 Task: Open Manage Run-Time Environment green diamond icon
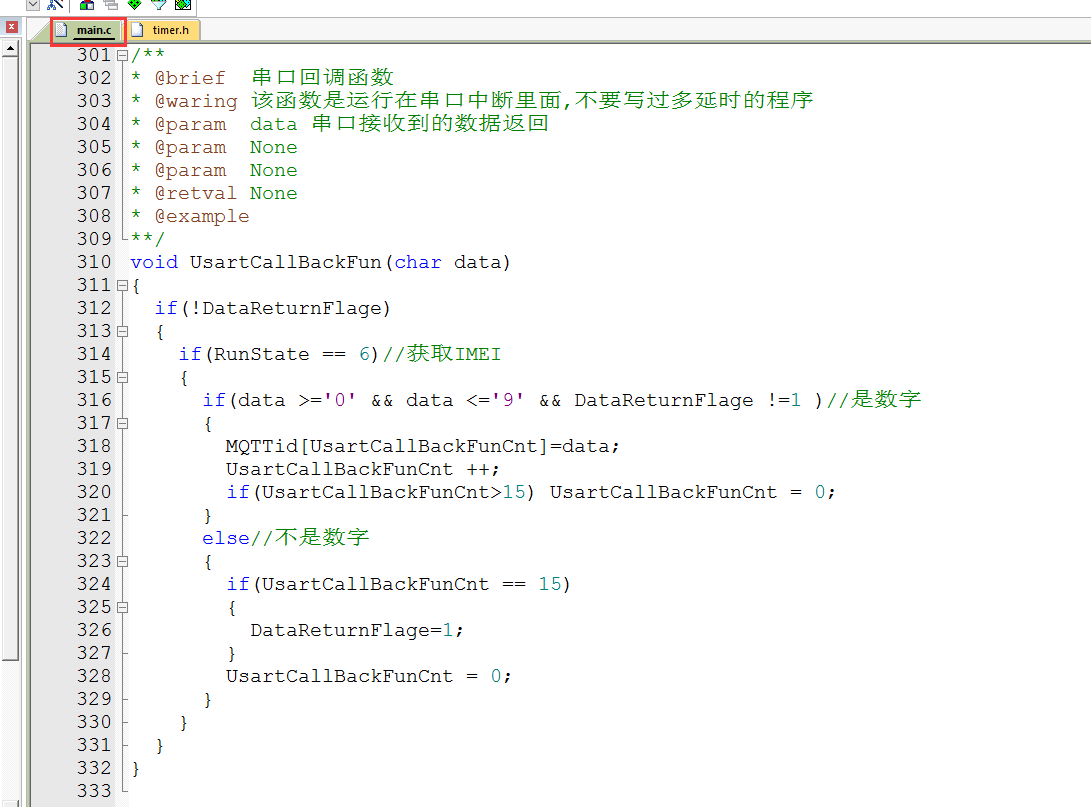point(134,4)
